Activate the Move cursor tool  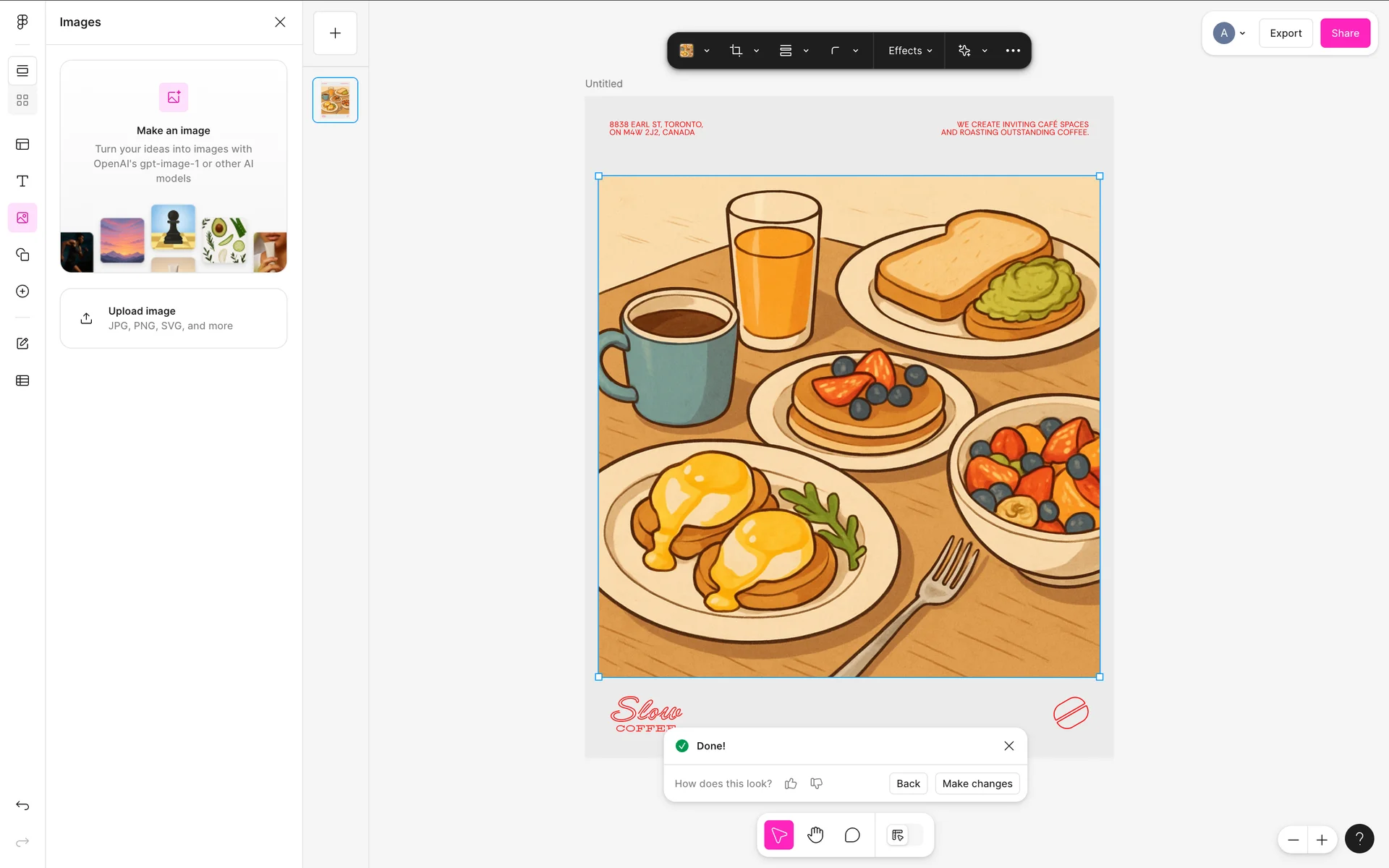click(x=778, y=835)
